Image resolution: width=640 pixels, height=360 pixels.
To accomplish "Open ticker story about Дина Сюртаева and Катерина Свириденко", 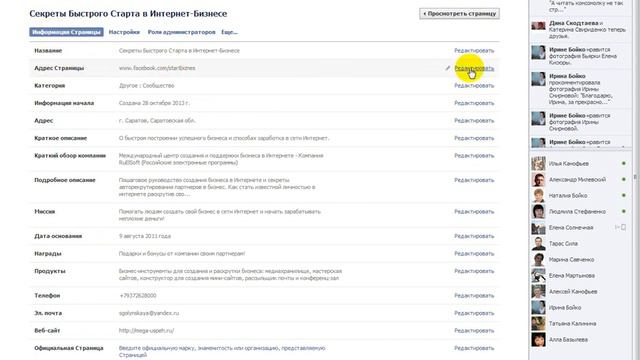I will 580,29.
